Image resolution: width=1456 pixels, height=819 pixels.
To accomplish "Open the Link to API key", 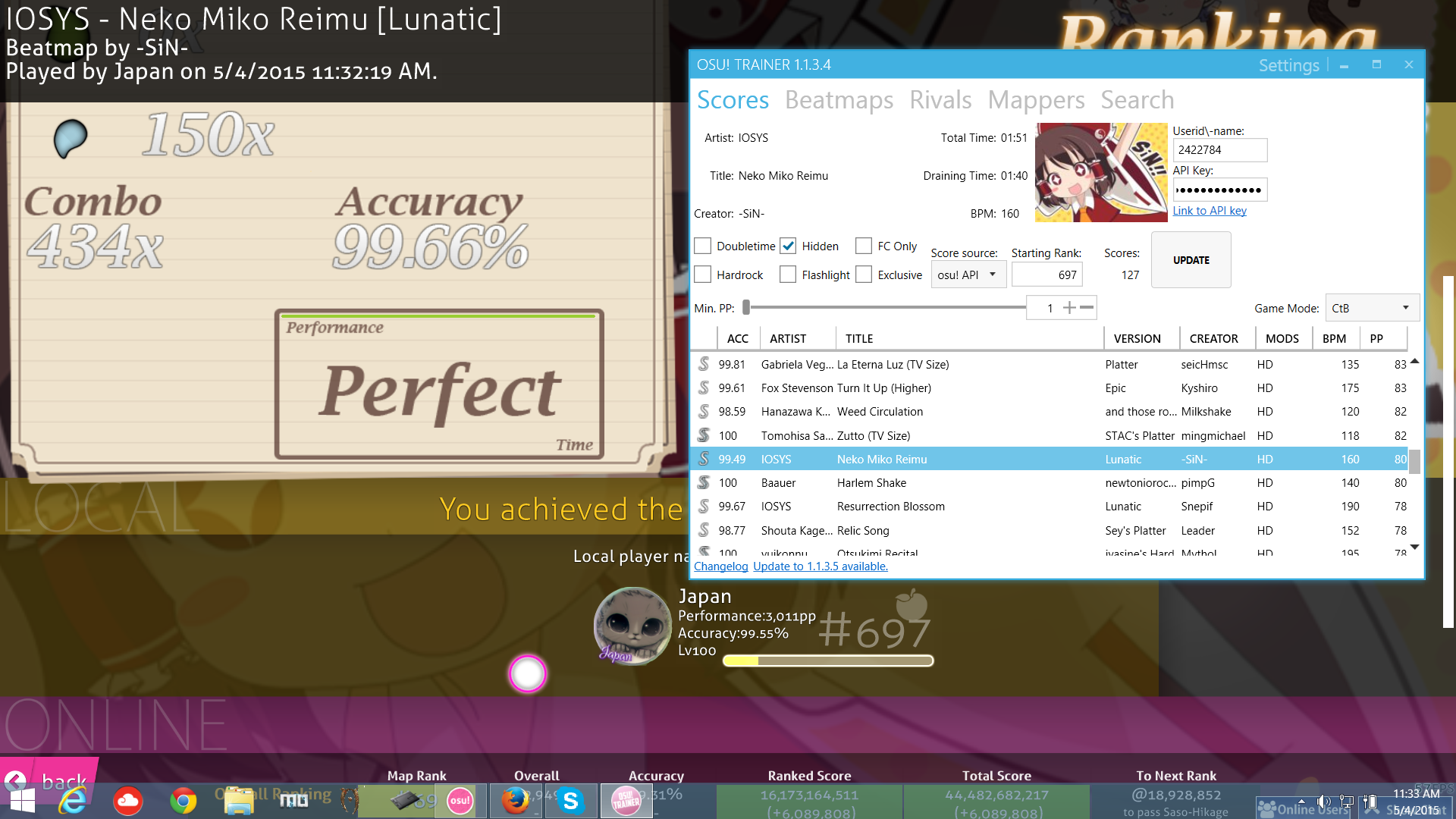I will (1210, 211).
